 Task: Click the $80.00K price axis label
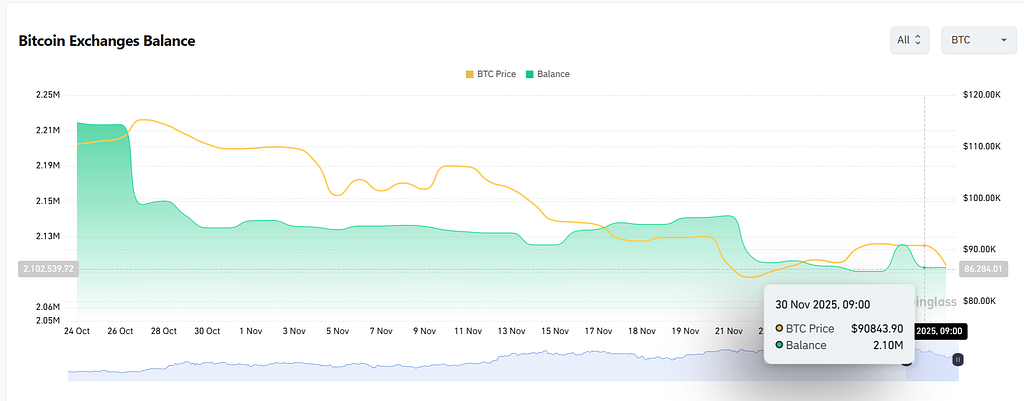979,300
